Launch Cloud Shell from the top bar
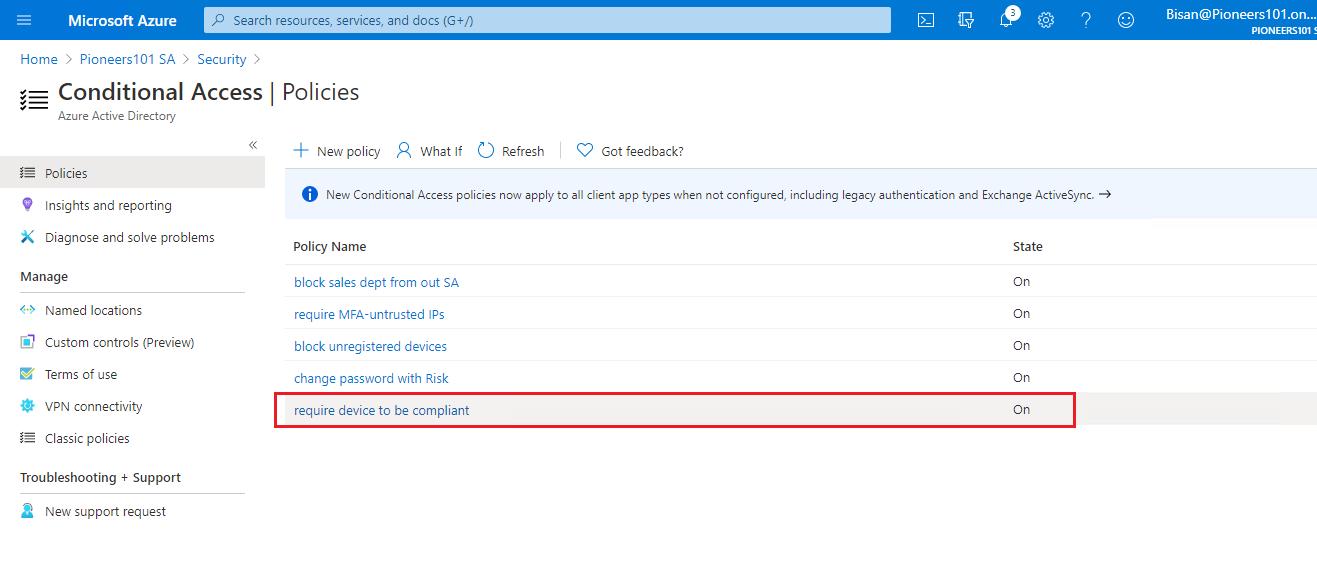The height and width of the screenshot is (569, 1317). 926,20
